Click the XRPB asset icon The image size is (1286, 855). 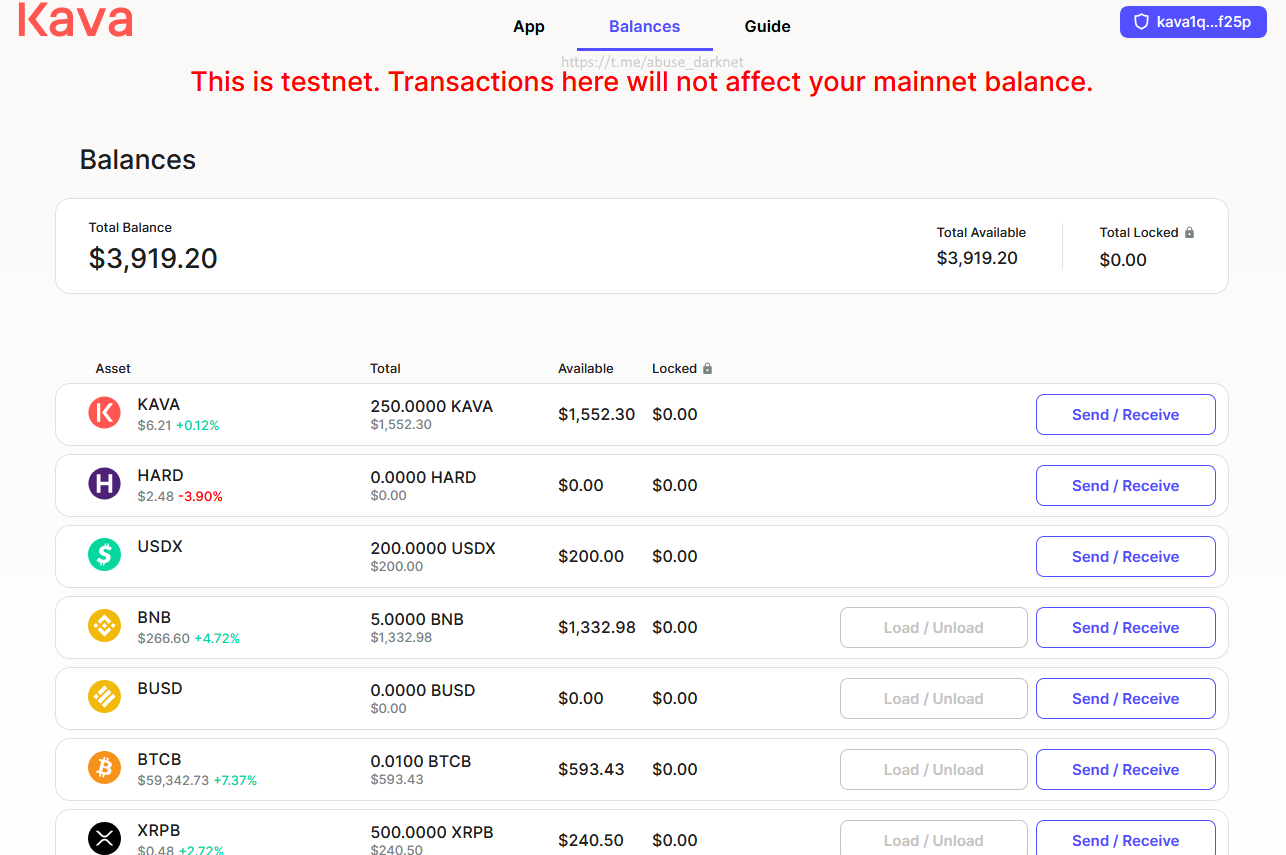coord(104,839)
